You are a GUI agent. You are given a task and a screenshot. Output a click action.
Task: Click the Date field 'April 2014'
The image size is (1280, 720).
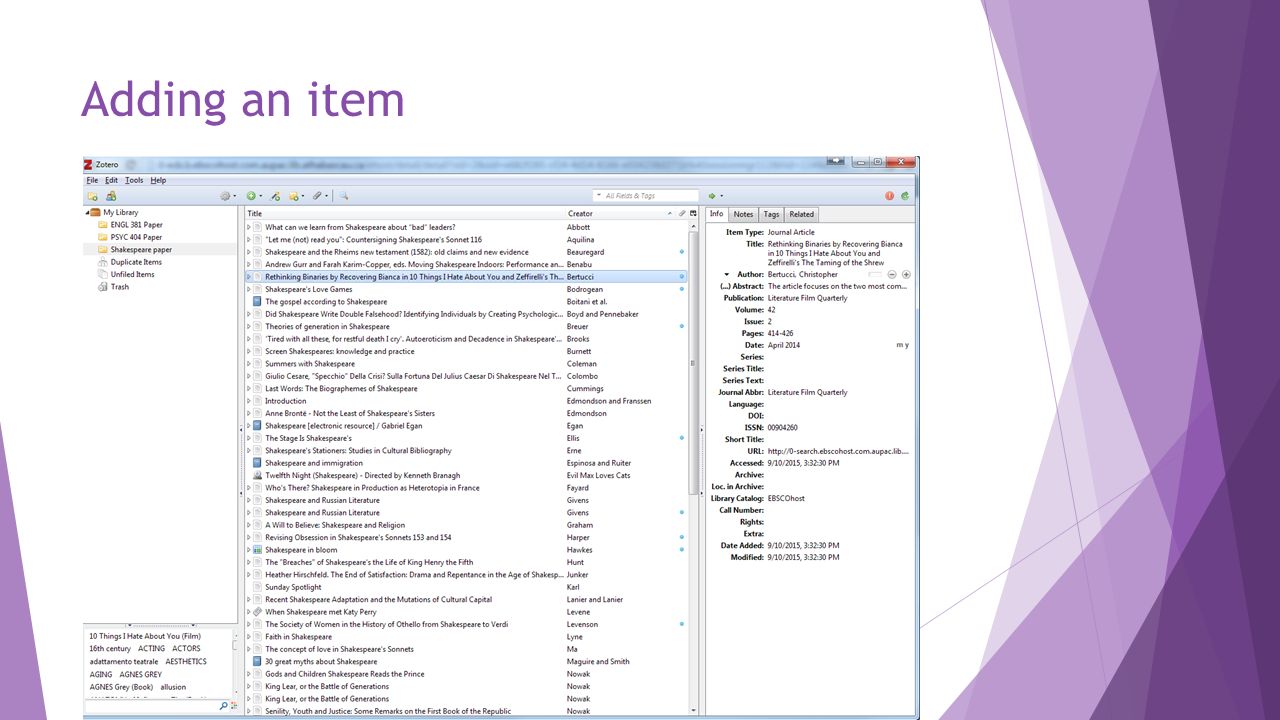[x=784, y=346]
